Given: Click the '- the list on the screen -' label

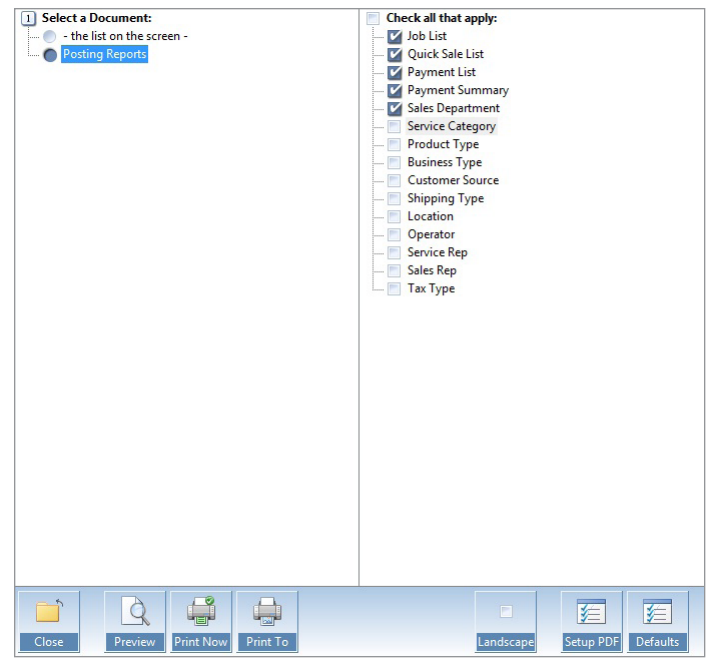Looking at the screenshot, I should pyautogui.click(x=125, y=36).
